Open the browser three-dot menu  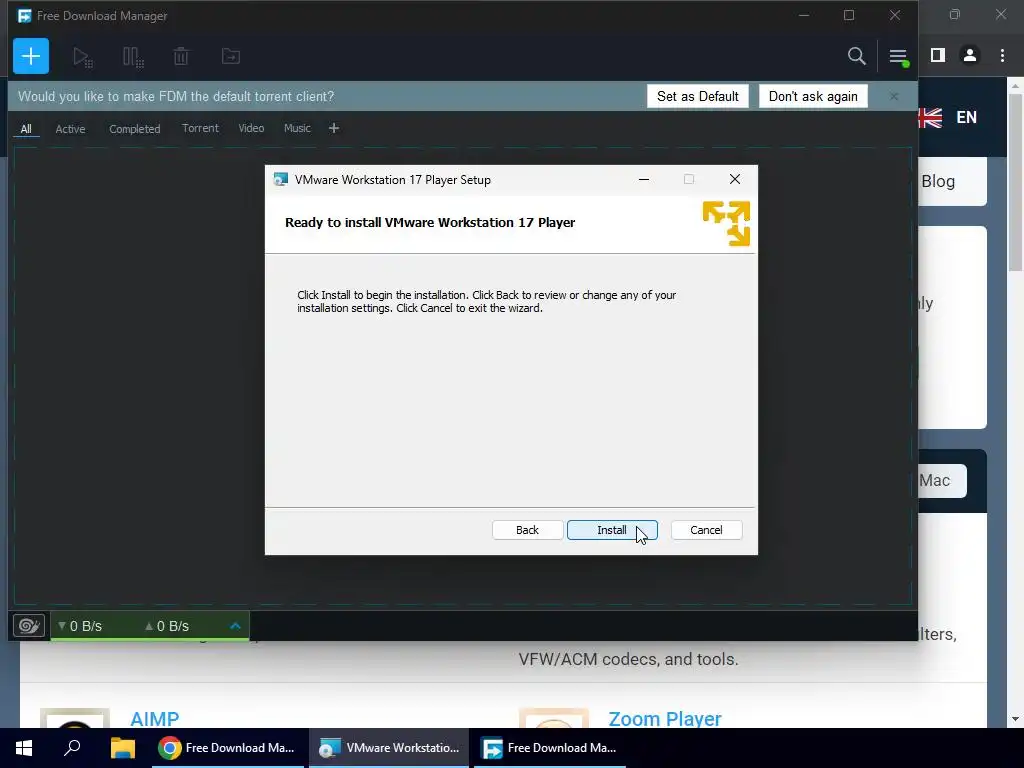click(1002, 56)
